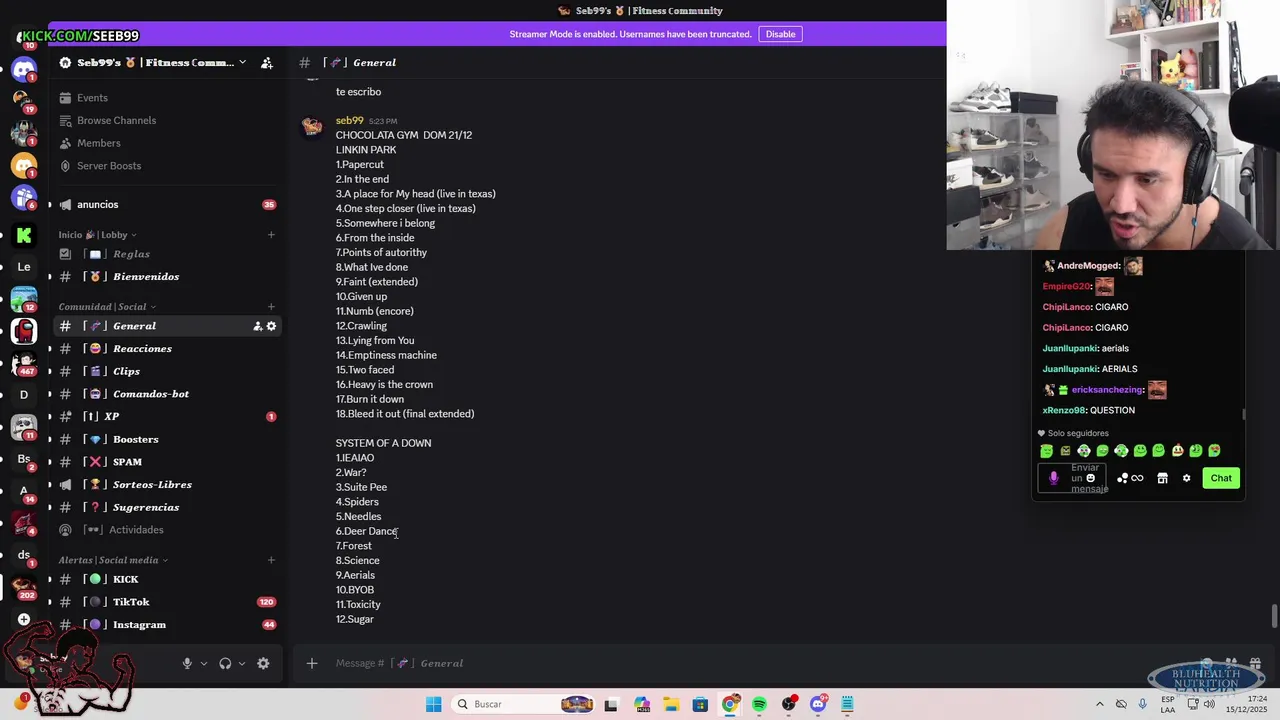
Task: Click the microphone mute icon
Action: click(x=187, y=663)
